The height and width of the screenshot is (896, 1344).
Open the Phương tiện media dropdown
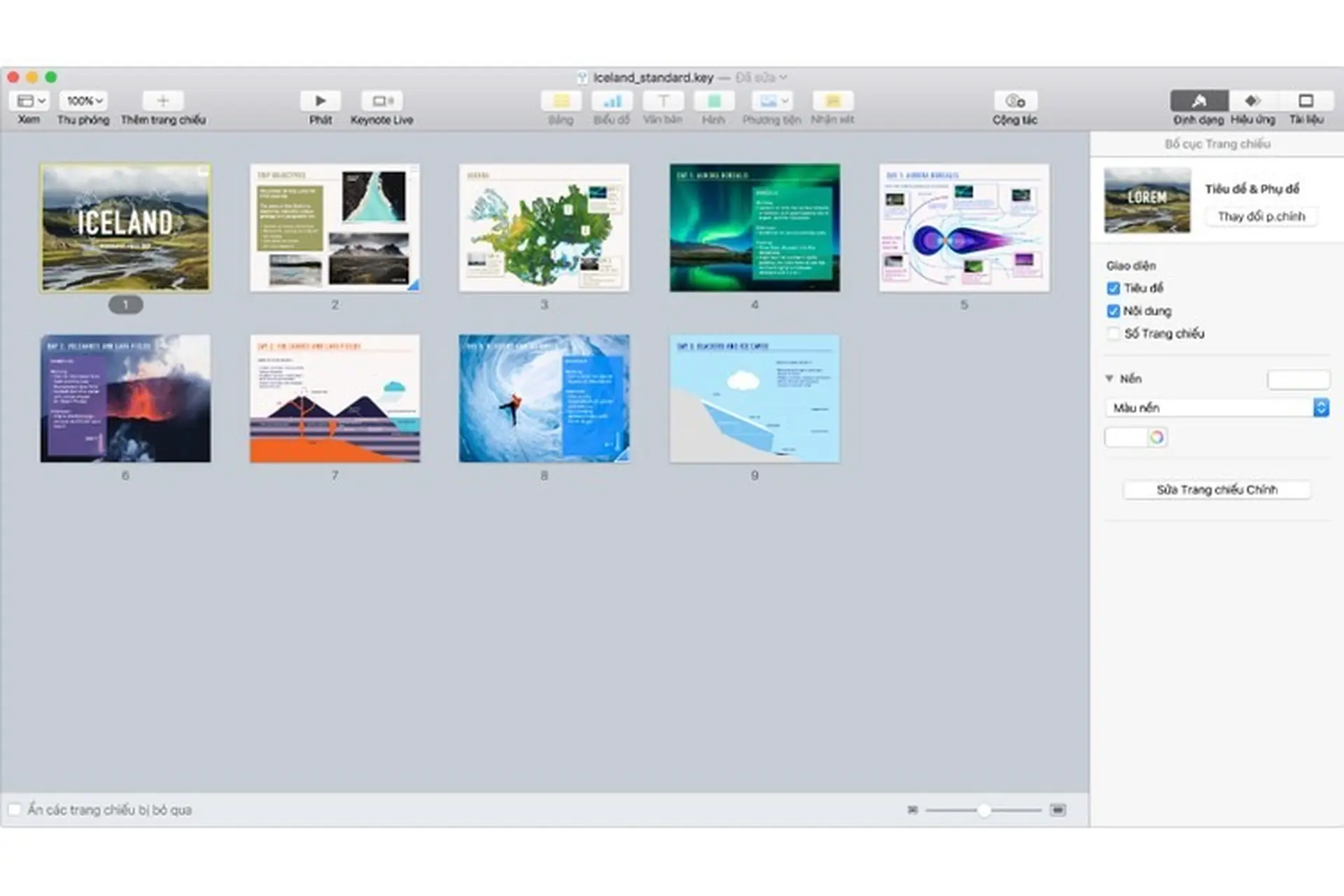pos(772,101)
